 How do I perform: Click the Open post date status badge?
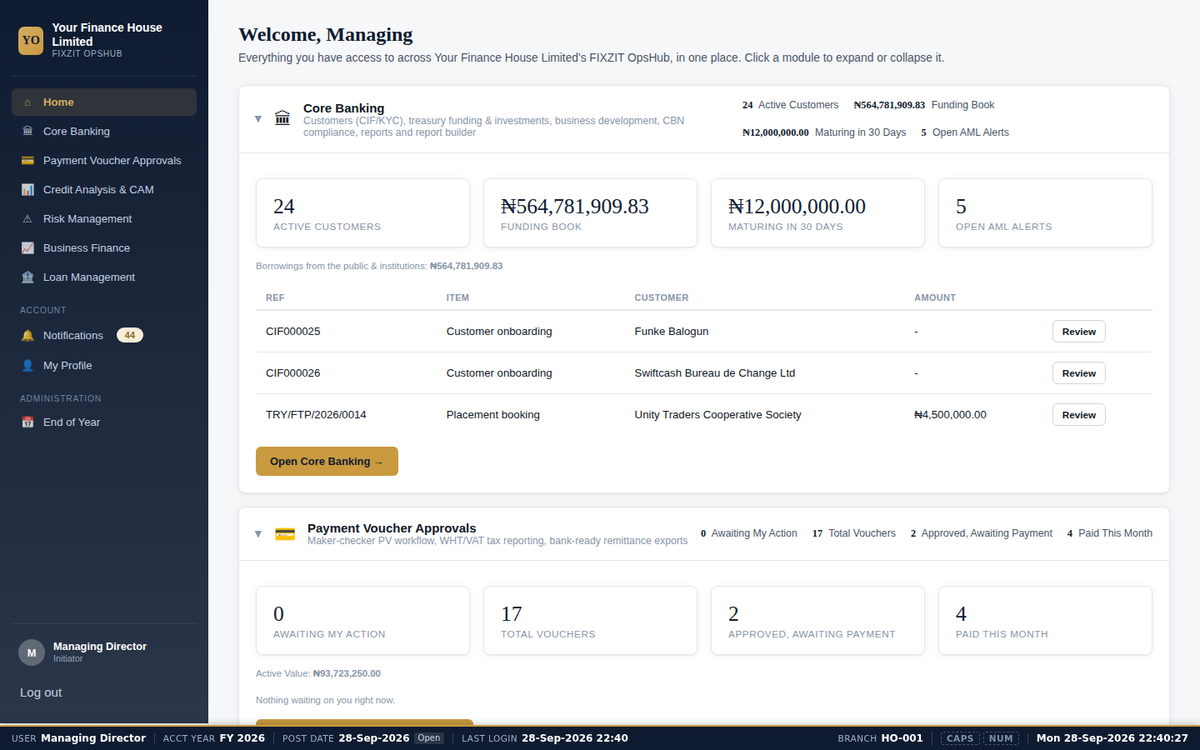coord(429,738)
